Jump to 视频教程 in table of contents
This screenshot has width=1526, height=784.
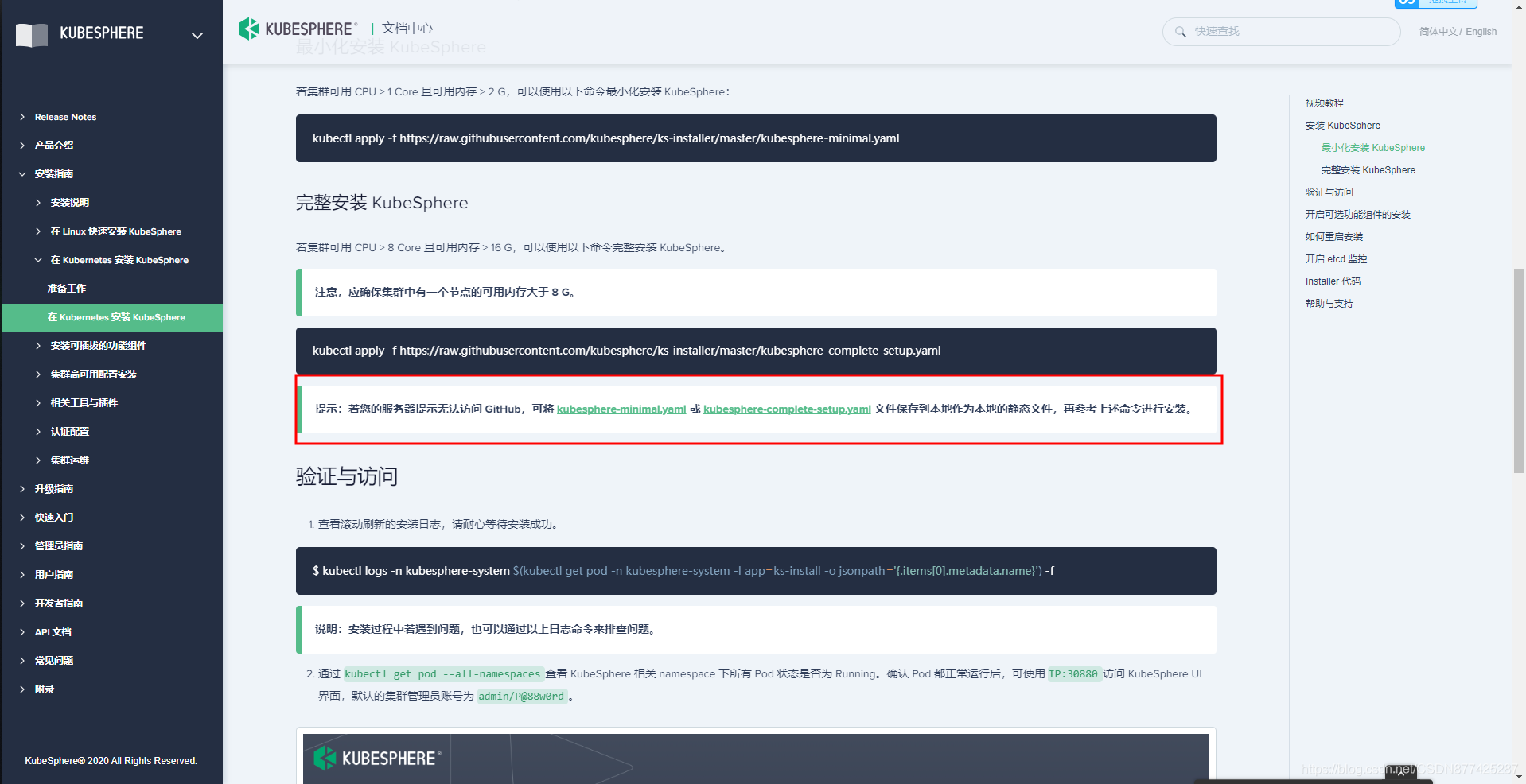tap(1325, 103)
